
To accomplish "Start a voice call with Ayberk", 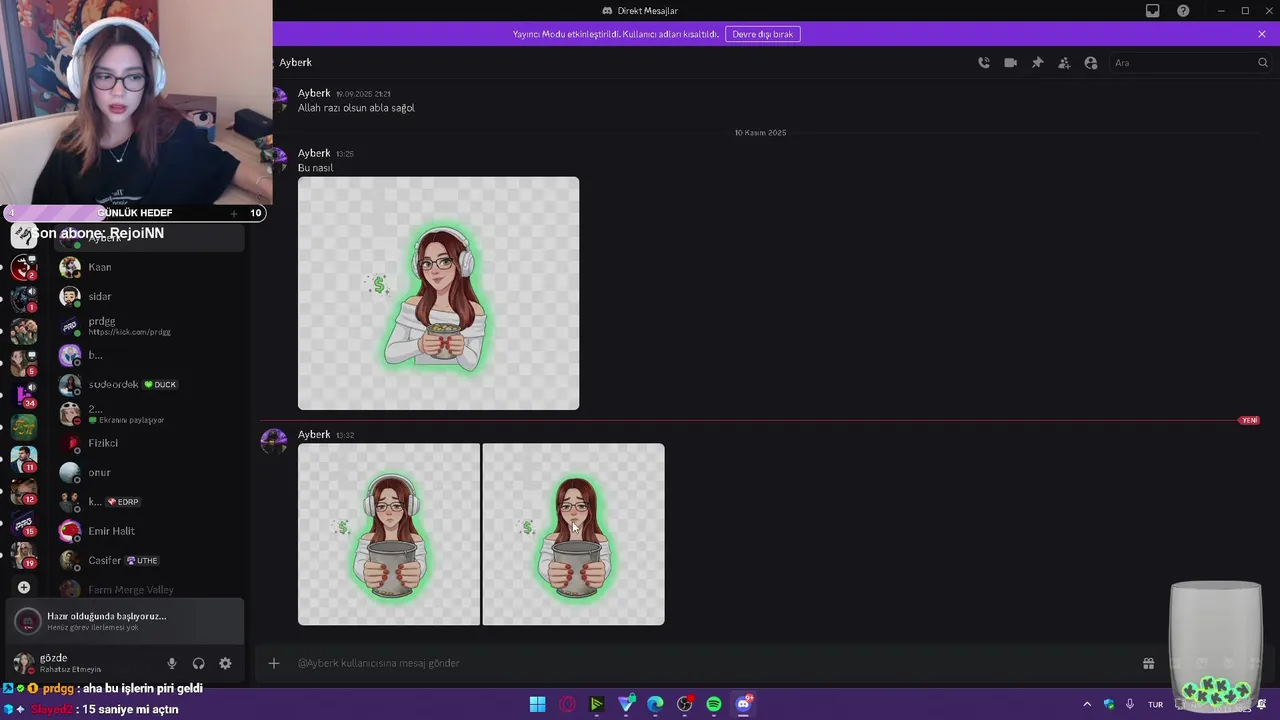I will [984, 63].
